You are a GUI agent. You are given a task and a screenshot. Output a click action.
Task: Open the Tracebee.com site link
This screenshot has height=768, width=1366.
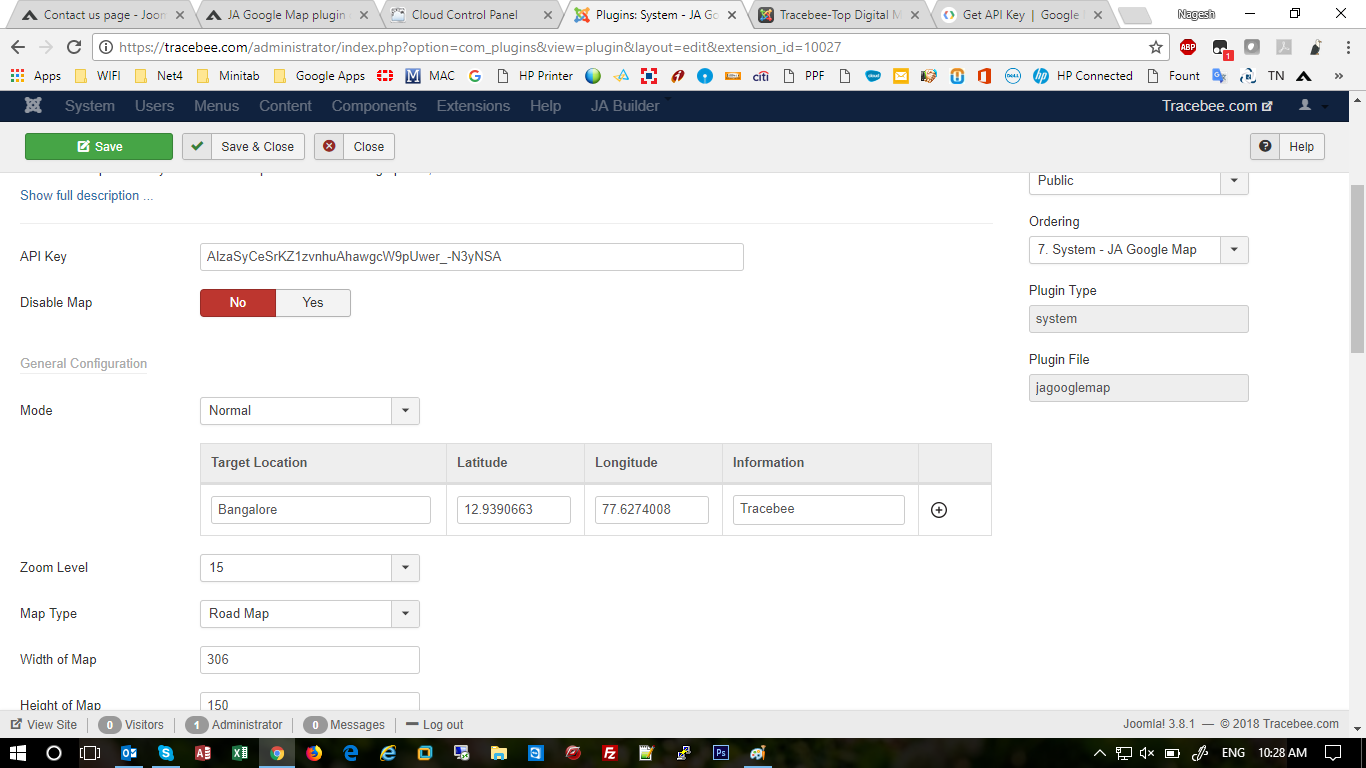1217,106
